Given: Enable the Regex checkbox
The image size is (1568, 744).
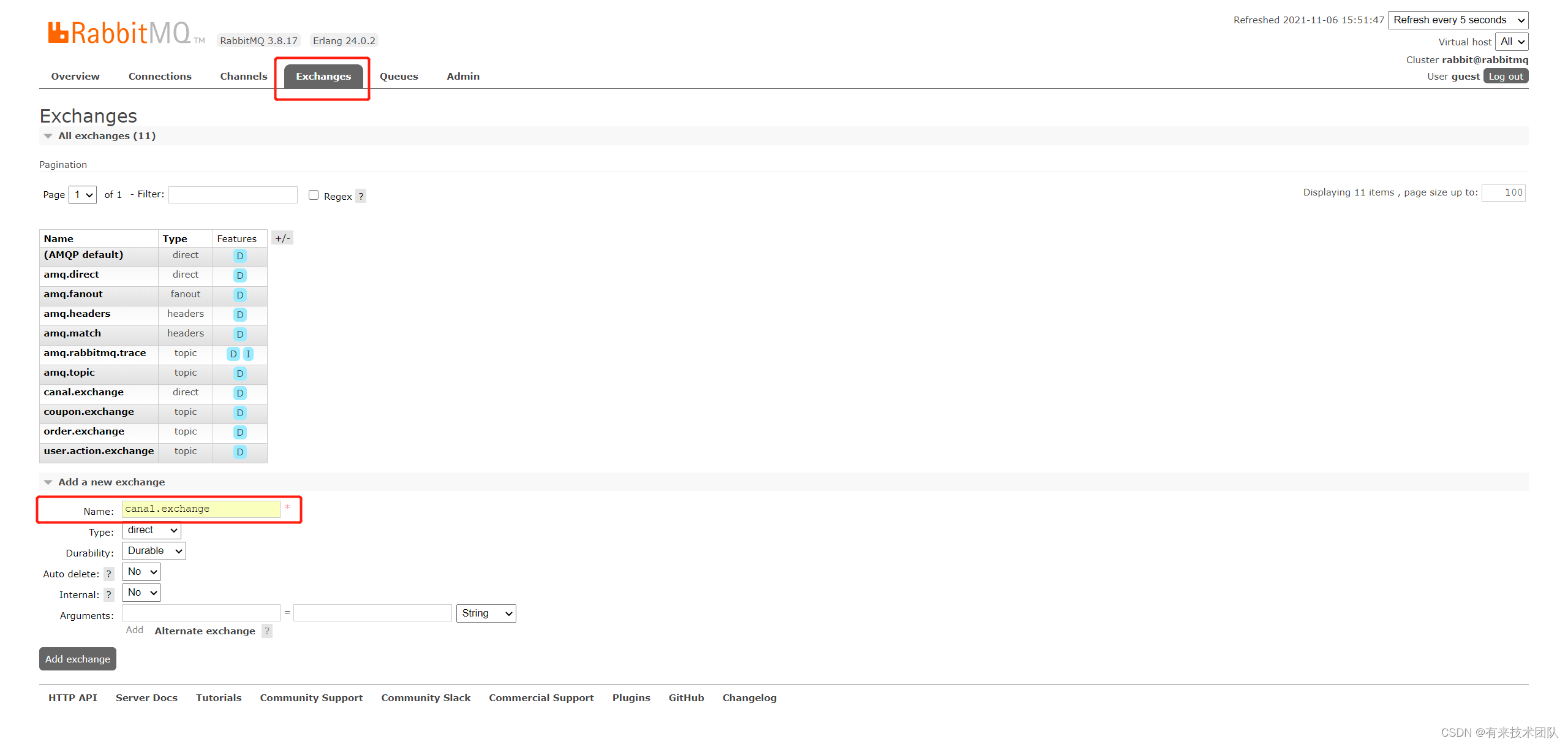Looking at the screenshot, I should pos(314,195).
